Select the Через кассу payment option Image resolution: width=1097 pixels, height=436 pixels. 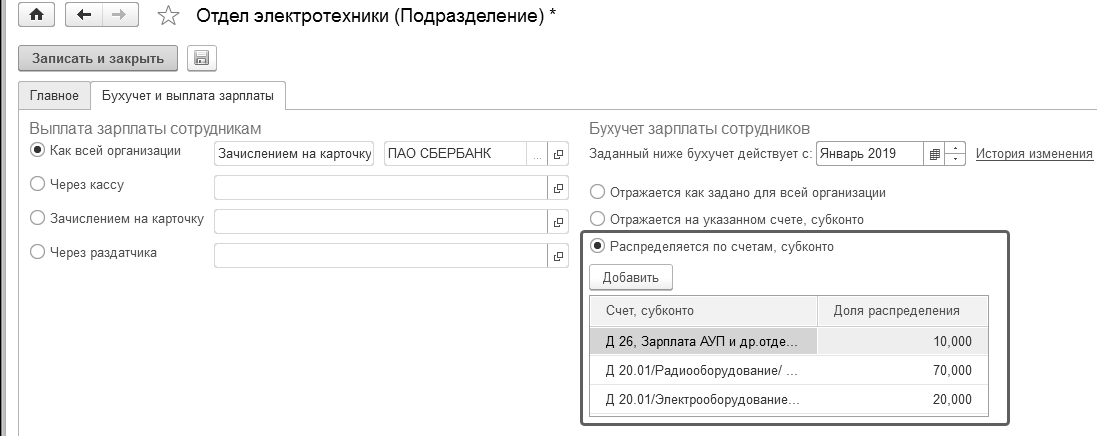coord(38,184)
